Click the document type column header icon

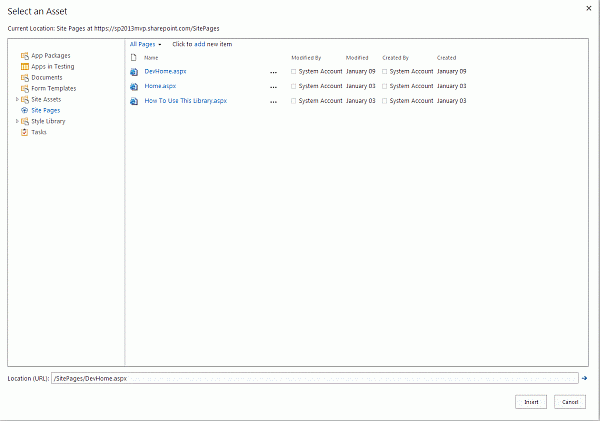point(134,58)
